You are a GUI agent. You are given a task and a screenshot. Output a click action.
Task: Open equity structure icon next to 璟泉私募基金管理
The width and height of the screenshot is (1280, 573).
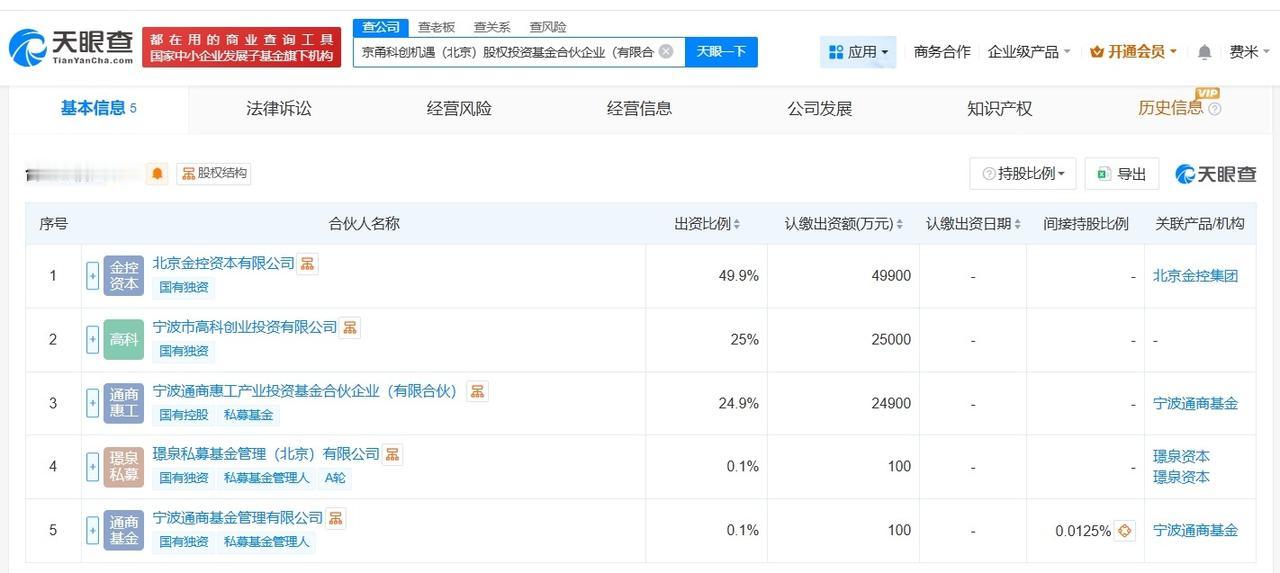tap(392, 455)
